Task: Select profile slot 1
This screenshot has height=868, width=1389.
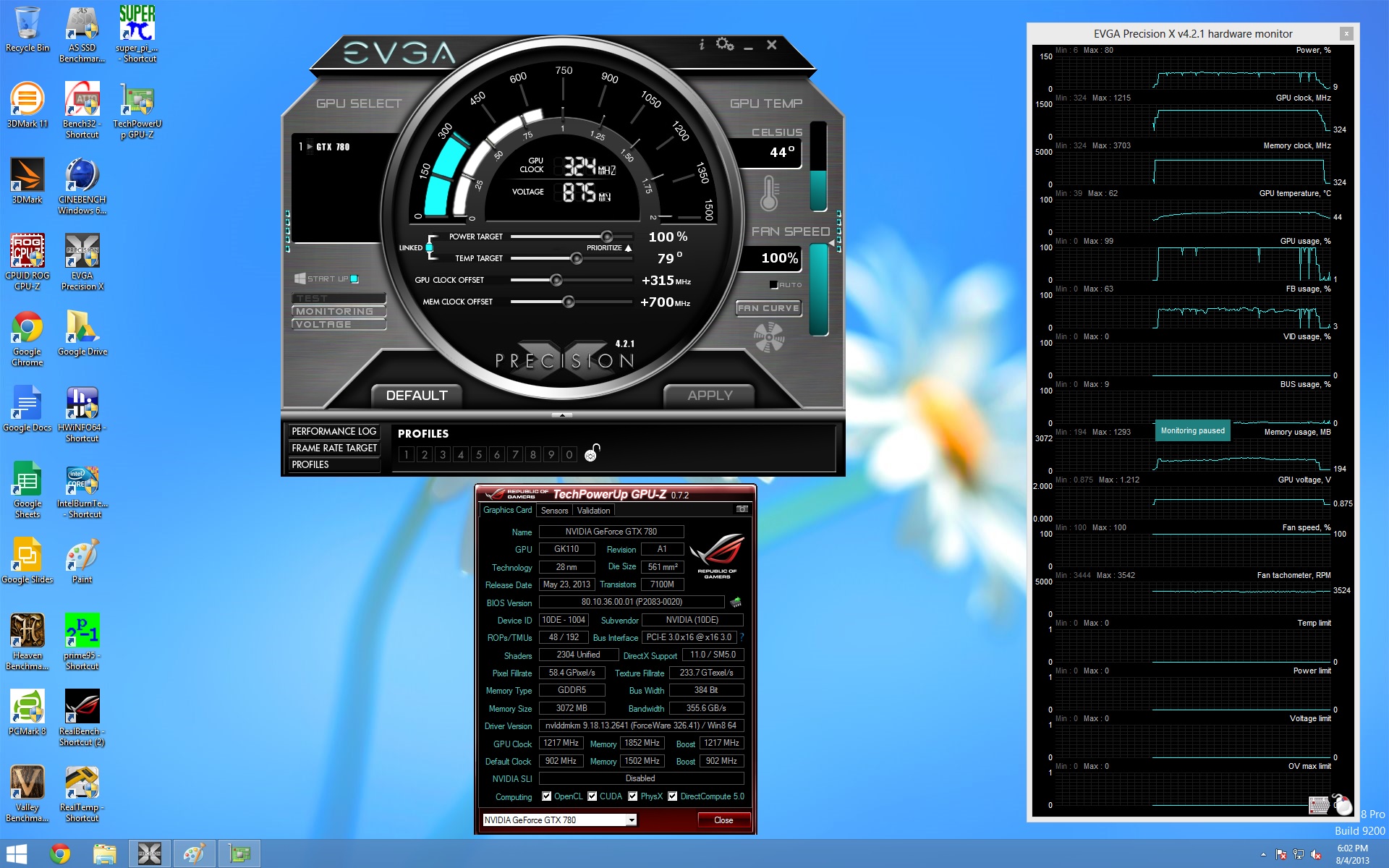Action: 407,454
